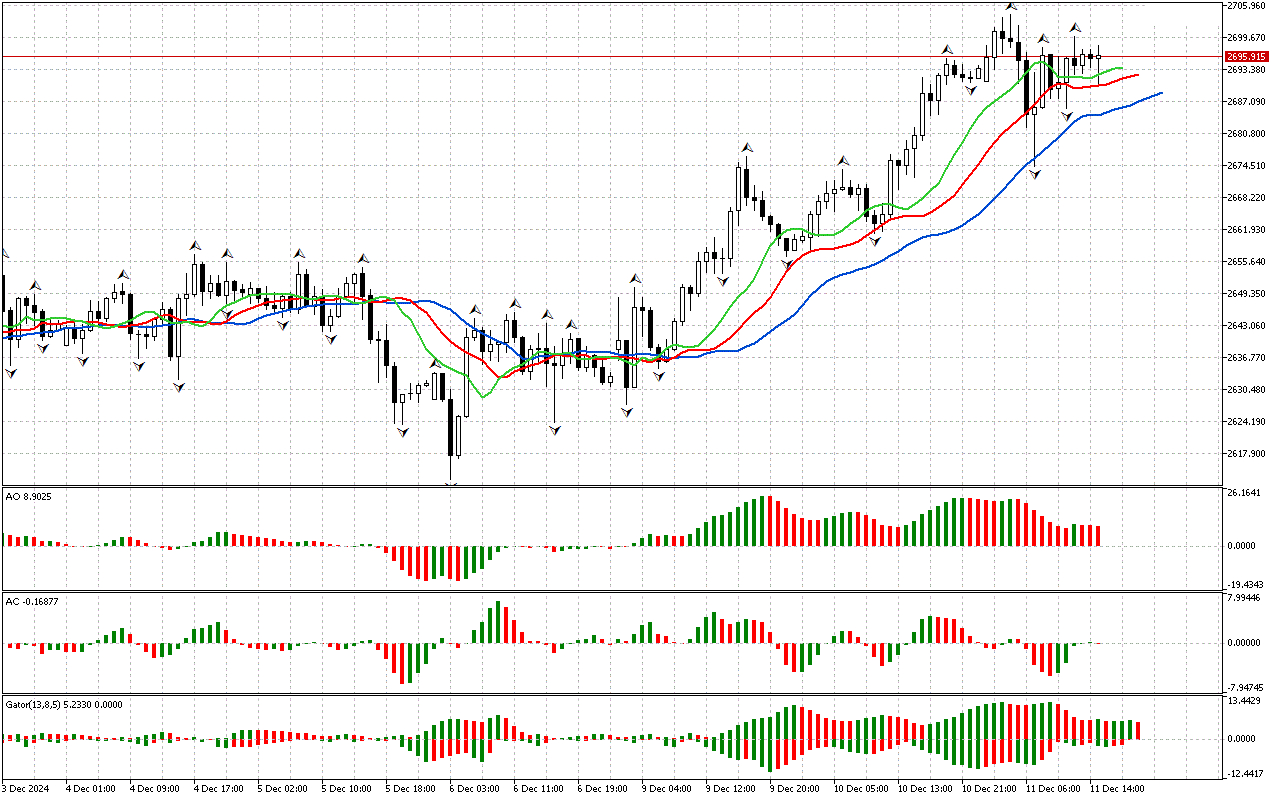Click the 2630.480 price axis label
This screenshot has height=800, width=1280.
[1246, 390]
